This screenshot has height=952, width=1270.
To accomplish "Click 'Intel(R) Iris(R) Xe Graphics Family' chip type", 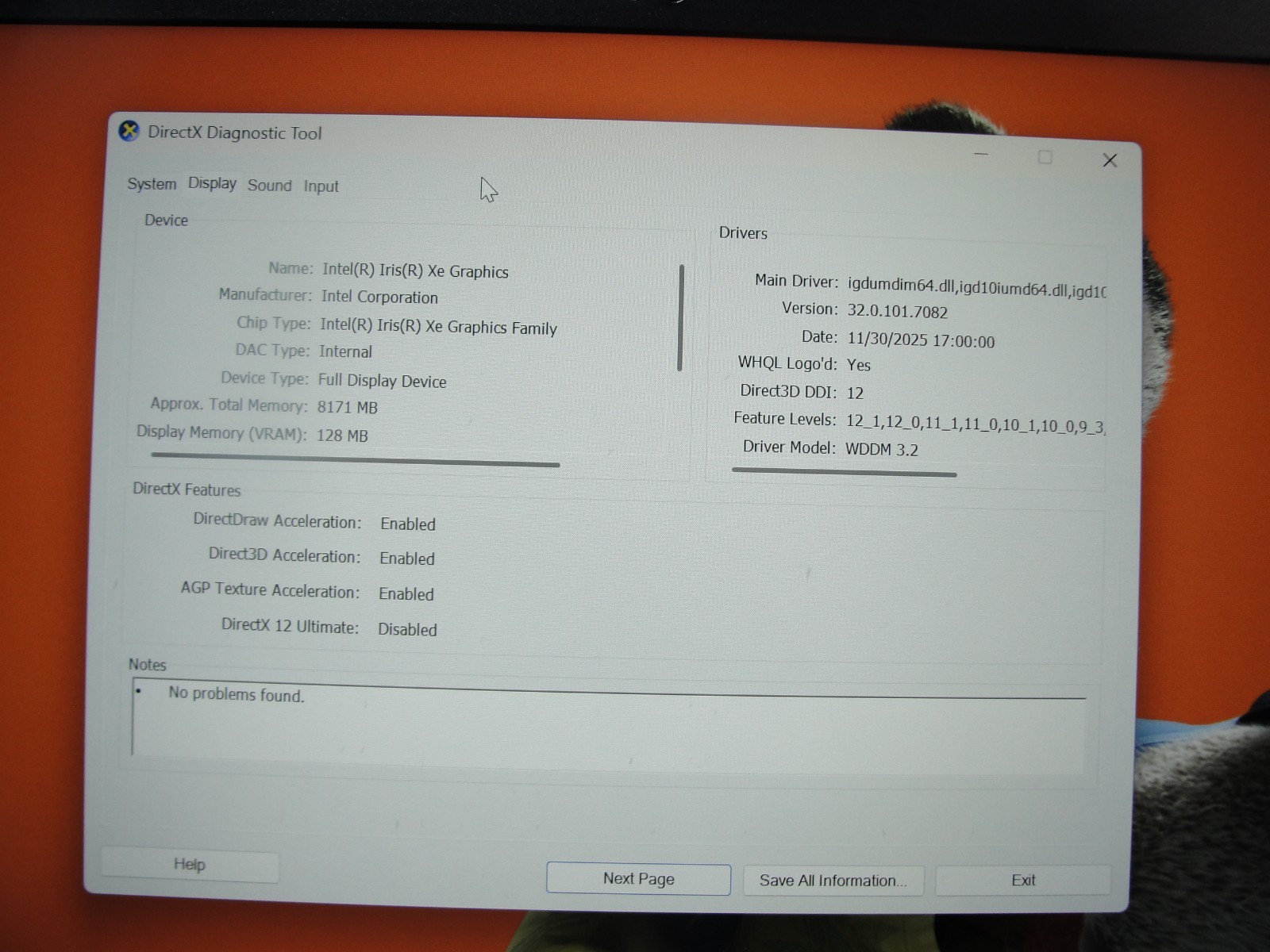I will point(438,327).
